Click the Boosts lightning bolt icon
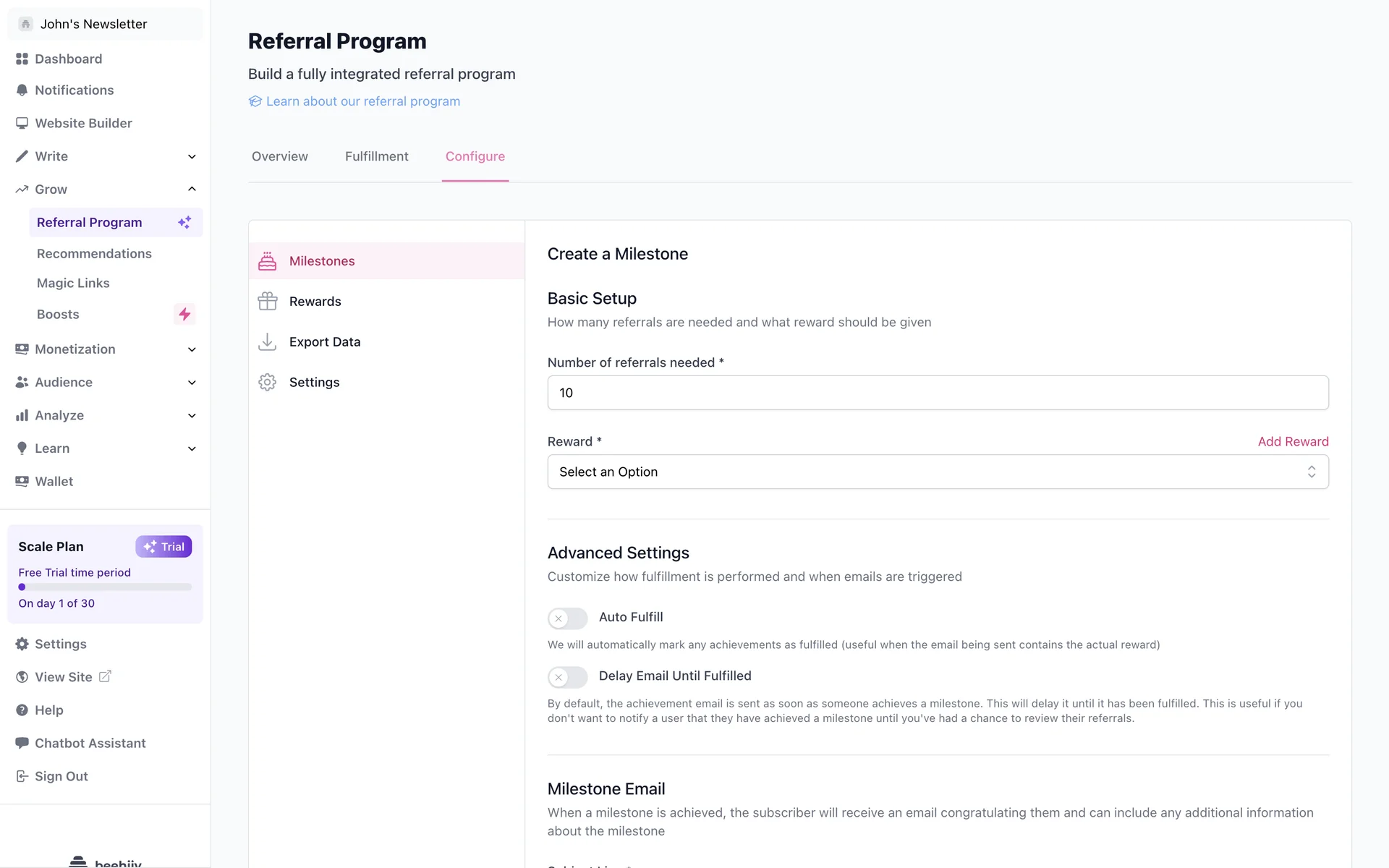This screenshot has width=1389, height=868. click(184, 314)
